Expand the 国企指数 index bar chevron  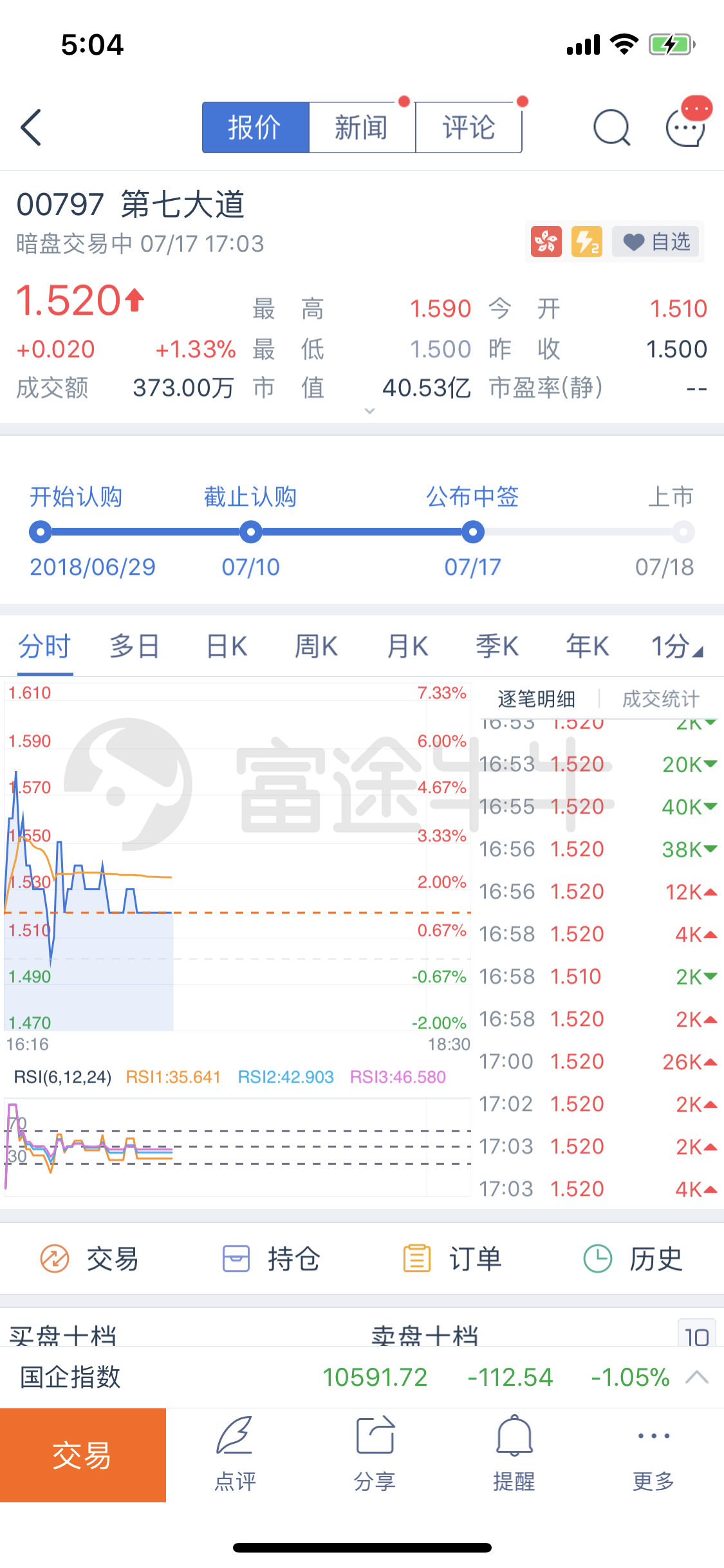pos(697,1377)
